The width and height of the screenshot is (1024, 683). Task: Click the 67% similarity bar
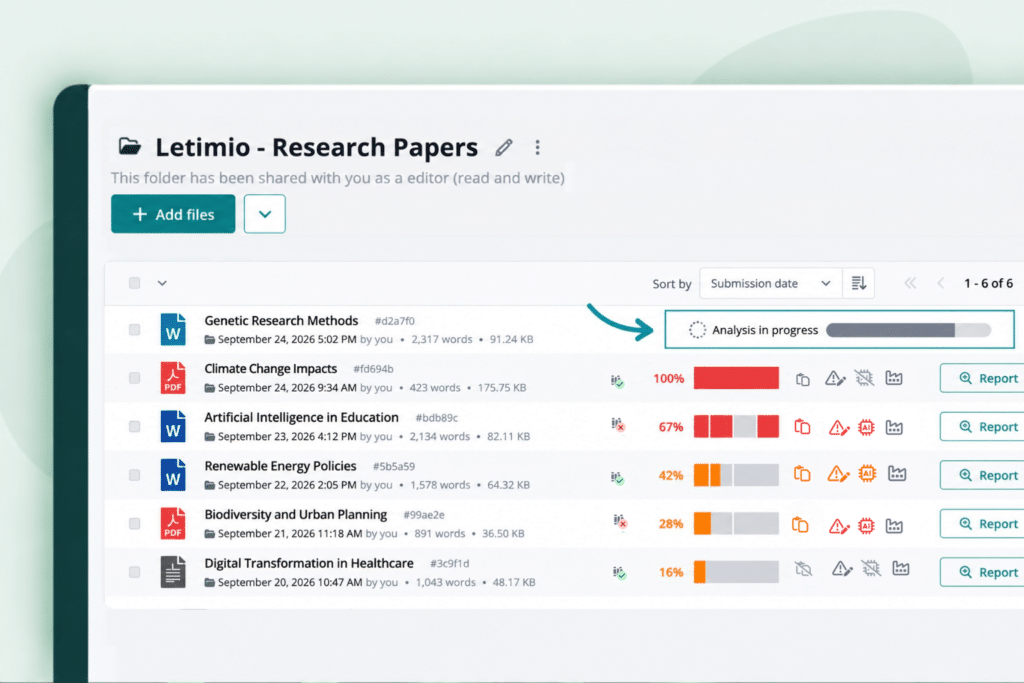(x=736, y=426)
